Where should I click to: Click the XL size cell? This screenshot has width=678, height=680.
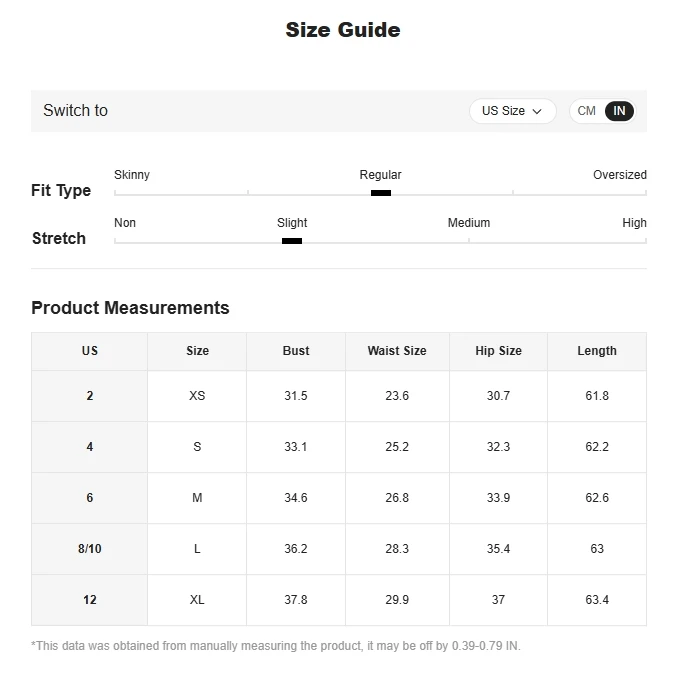point(197,600)
